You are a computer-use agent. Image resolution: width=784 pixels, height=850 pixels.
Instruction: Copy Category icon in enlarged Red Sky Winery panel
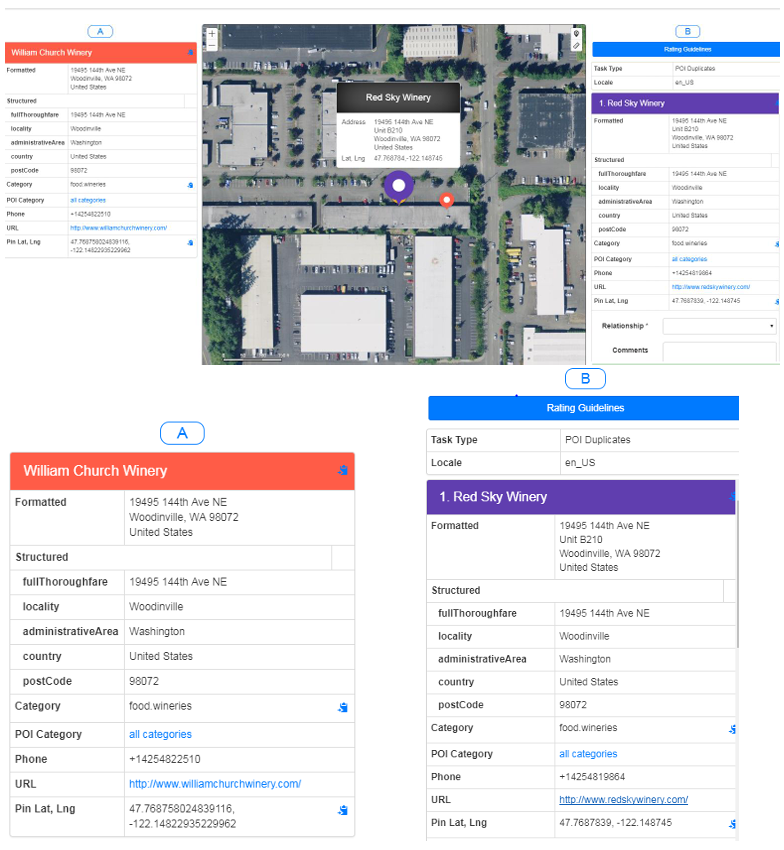coord(732,729)
